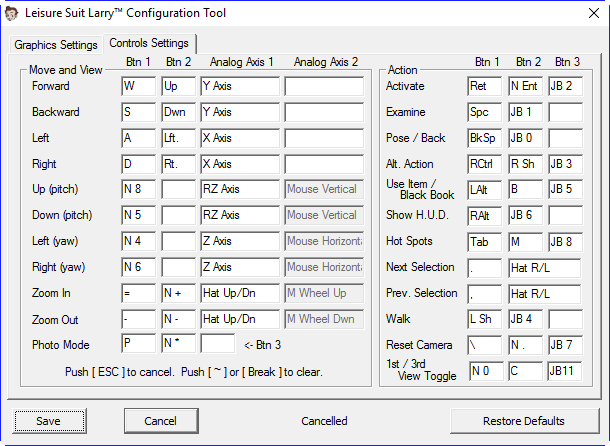Select Walk Btn 1 field showing L Sh
The width and height of the screenshot is (610, 446).
point(484,319)
